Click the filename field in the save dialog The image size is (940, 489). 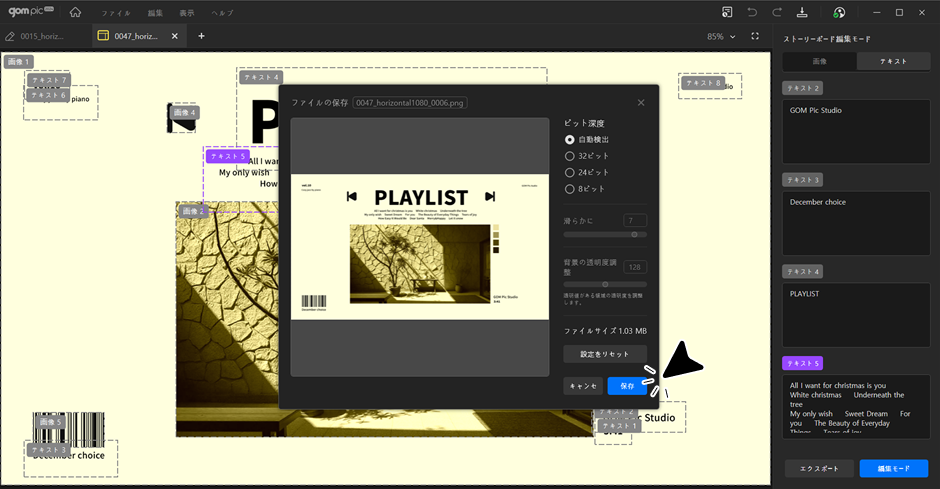point(410,102)
